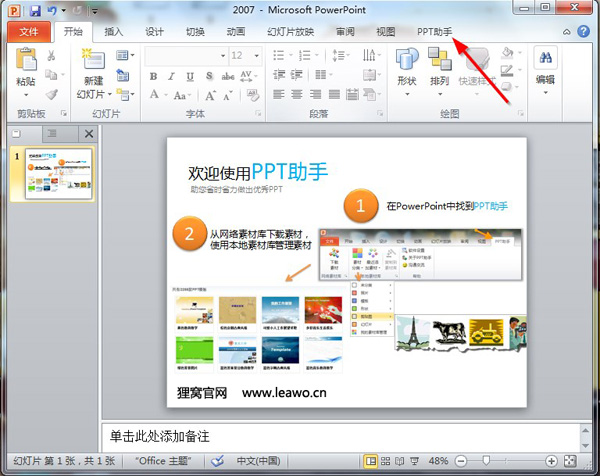Decrease list indent level
This screenshot has height=476, width=600.
point(279,75)
